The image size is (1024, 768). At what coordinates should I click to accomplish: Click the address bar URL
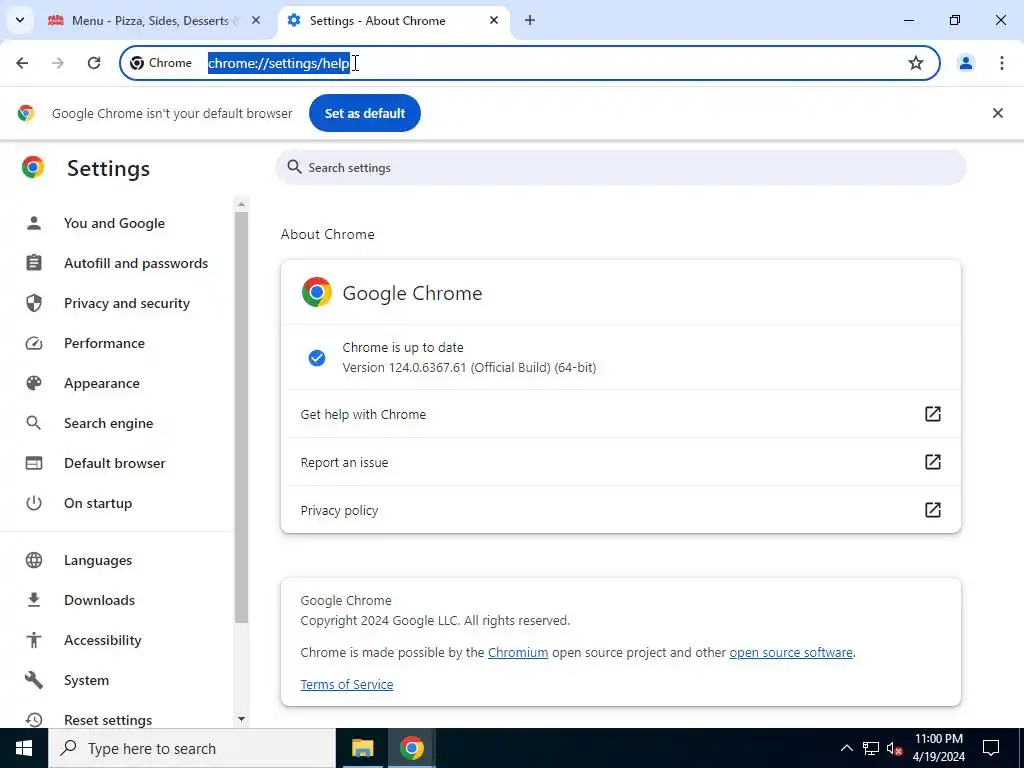point(279,63)
